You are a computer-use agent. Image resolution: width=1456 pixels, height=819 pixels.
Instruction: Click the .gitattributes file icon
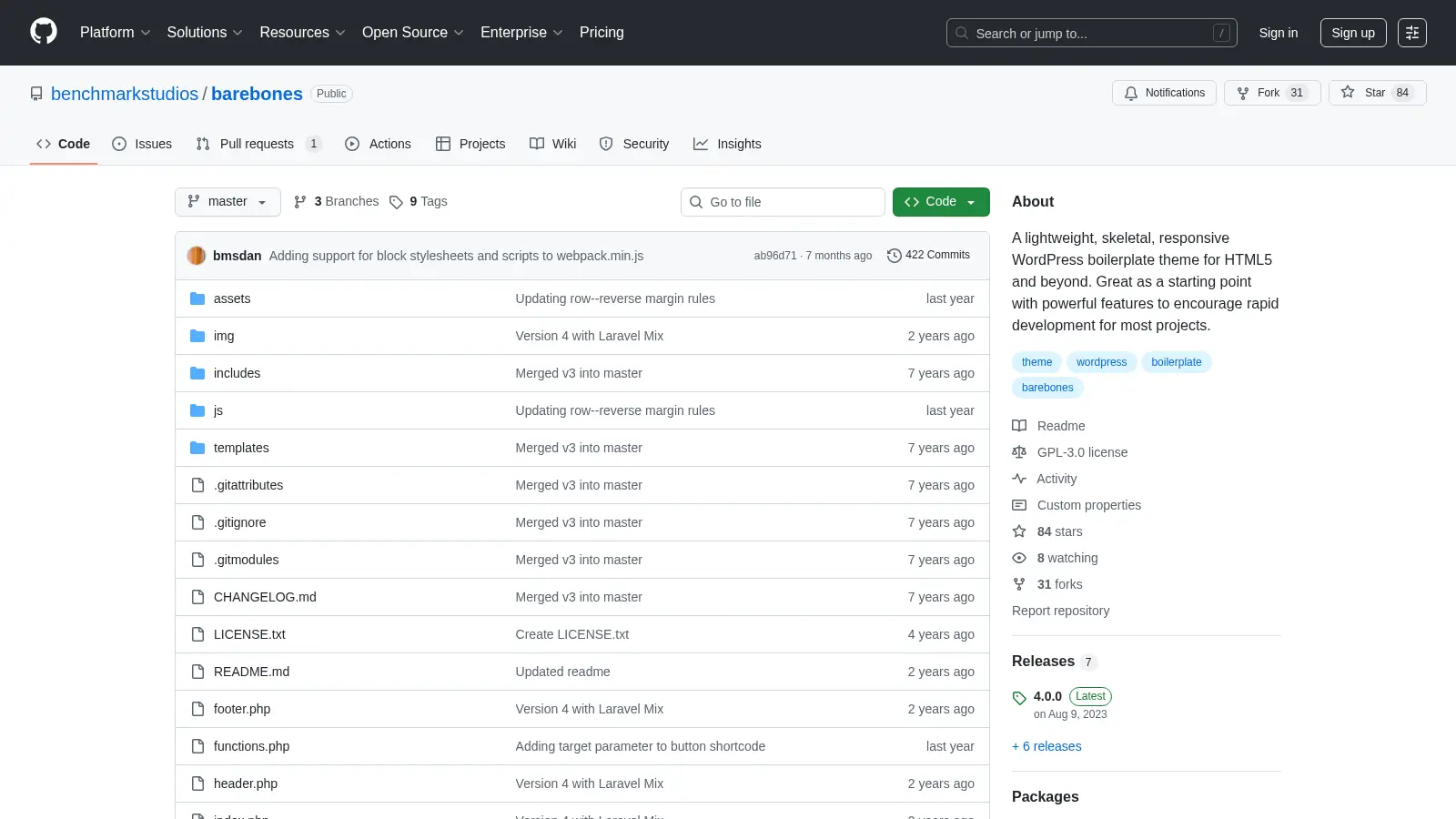click(x=197, y=485)
